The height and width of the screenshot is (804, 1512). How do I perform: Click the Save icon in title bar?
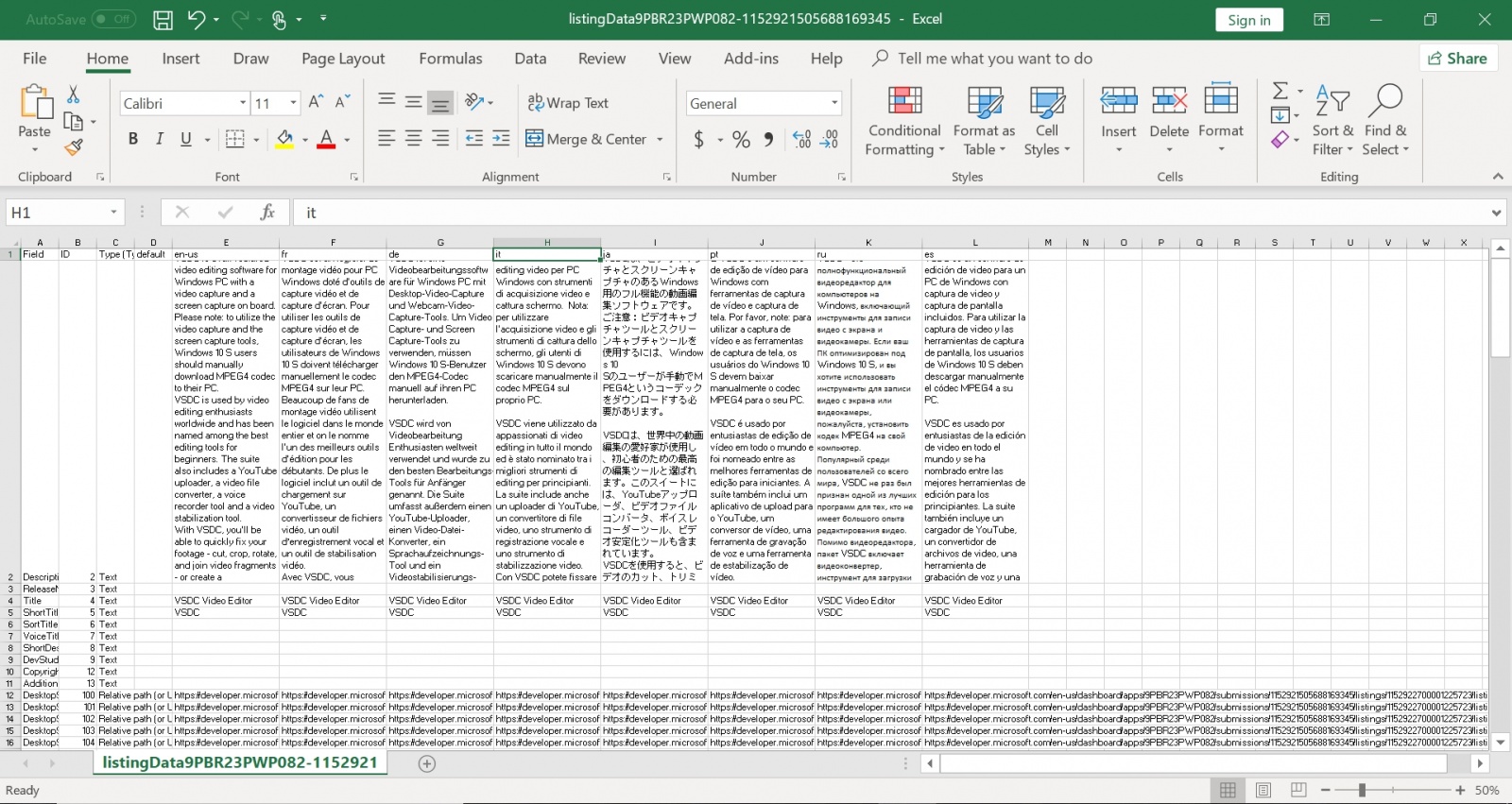tap(163, 19)
